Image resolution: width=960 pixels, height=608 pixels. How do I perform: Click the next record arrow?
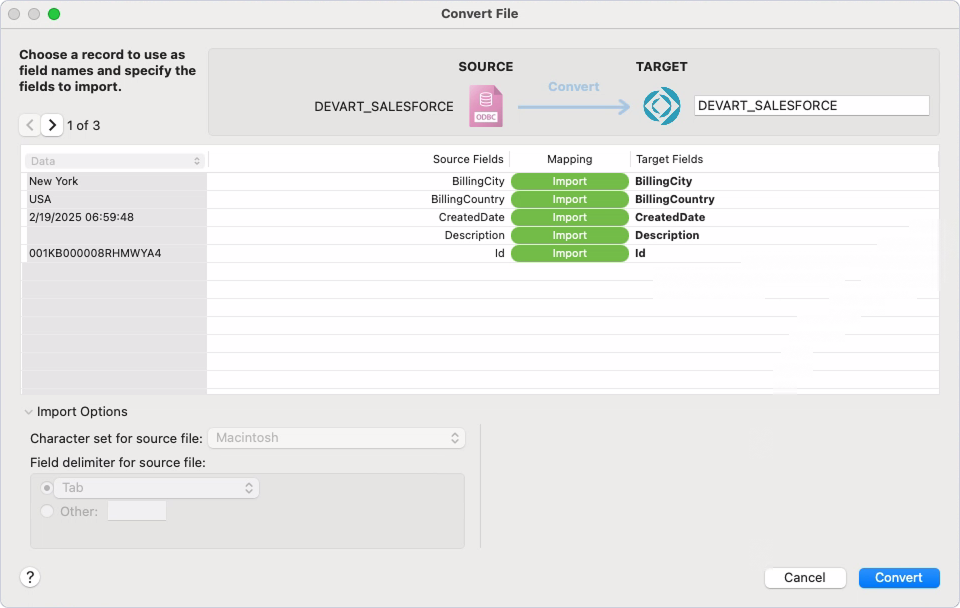(51, 125)
